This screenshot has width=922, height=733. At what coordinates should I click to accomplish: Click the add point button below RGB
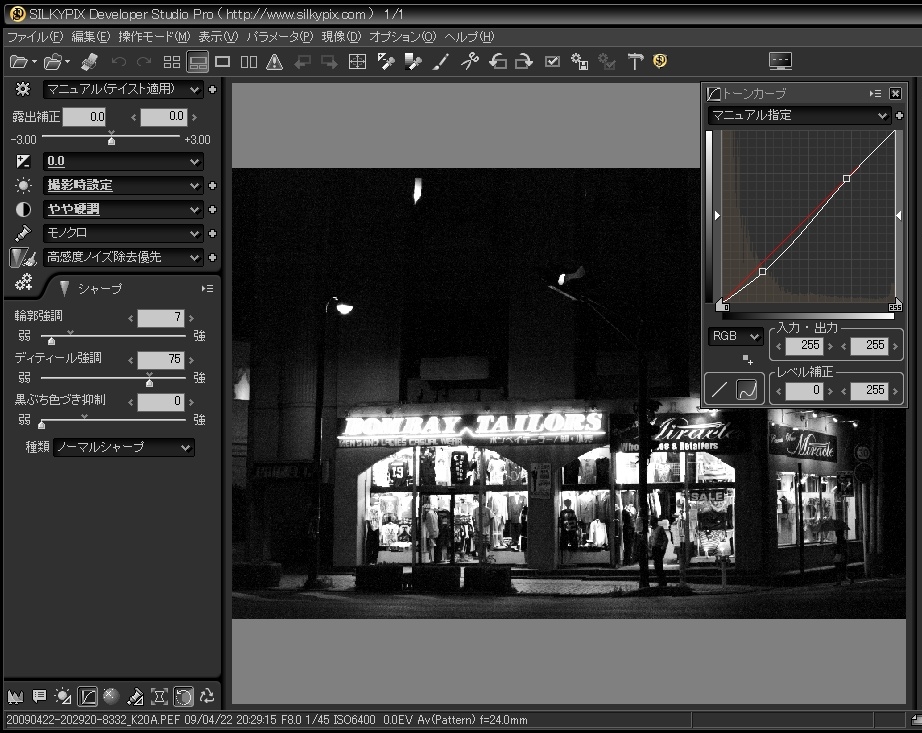pyautogui.click(x=747, y=360)
